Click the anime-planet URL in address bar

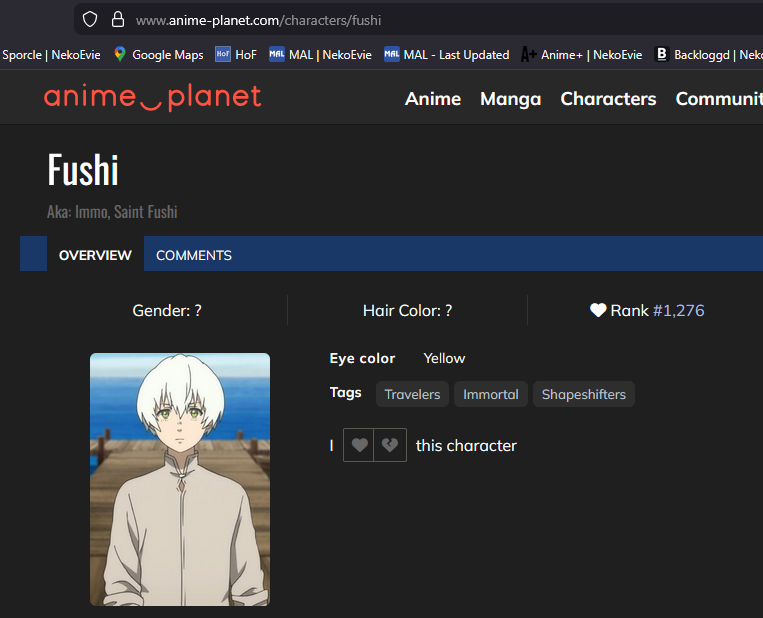tap(258, 20)
